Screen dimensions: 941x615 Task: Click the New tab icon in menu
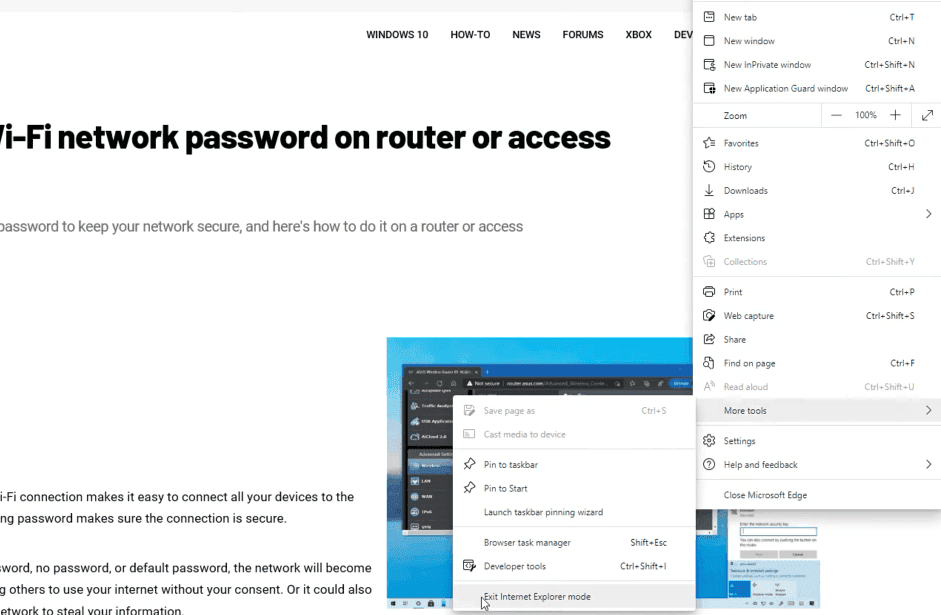point(709,17)
